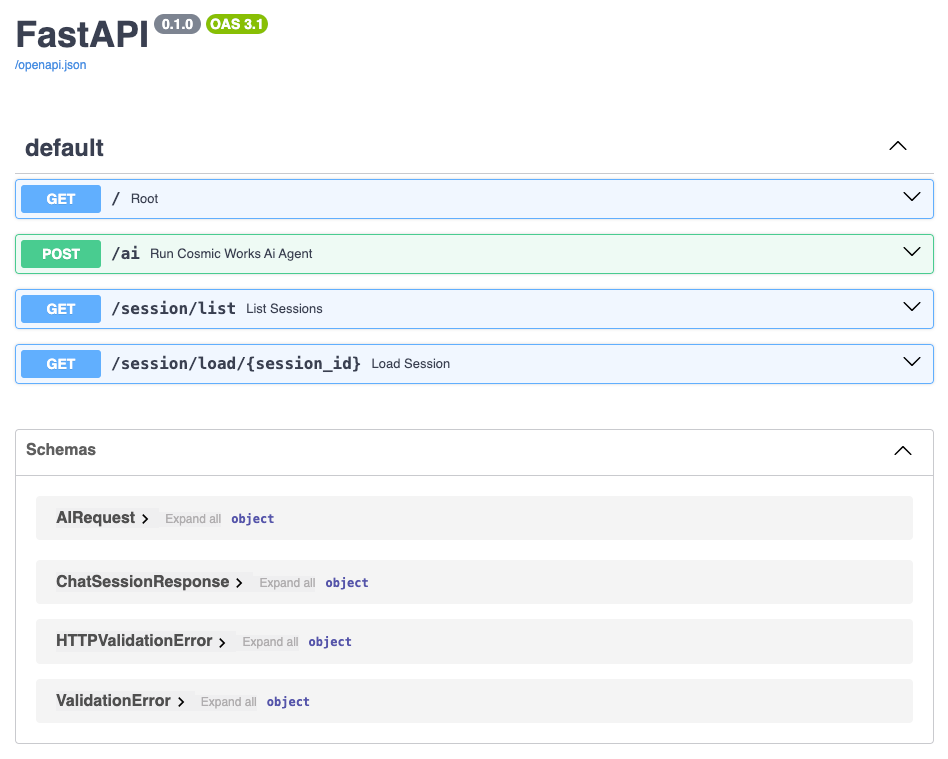The width and height of the screenshot is (948, 759).
Task: Click the object type label beside HTTPValidationError
Action: tap(330, 642)
